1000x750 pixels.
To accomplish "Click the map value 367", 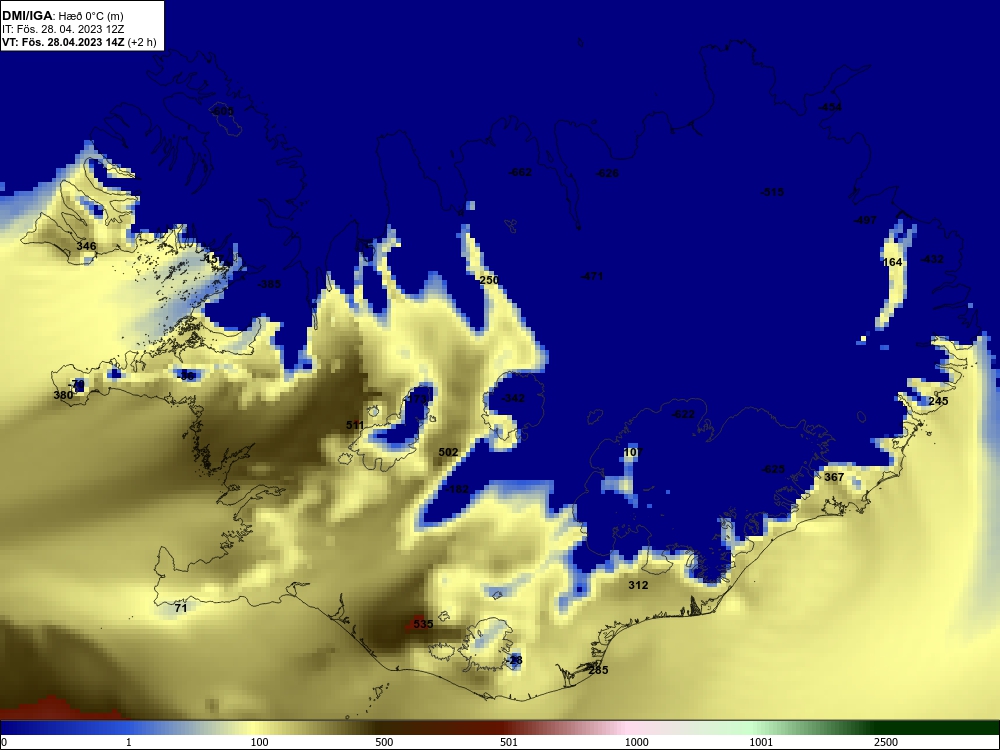I will 834,477.
